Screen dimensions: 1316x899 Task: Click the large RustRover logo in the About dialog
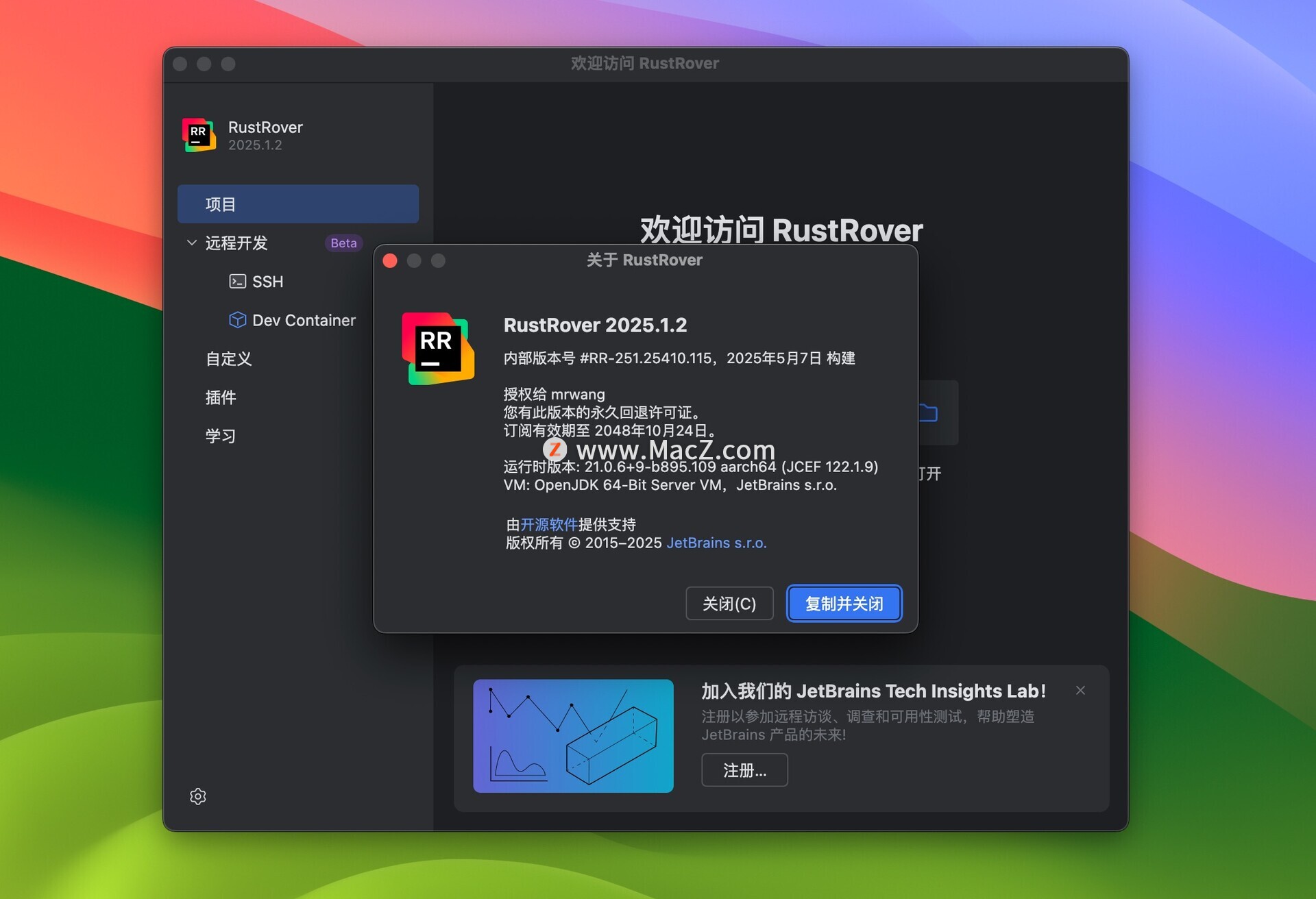pyautogui.click(x=438, y=349)
